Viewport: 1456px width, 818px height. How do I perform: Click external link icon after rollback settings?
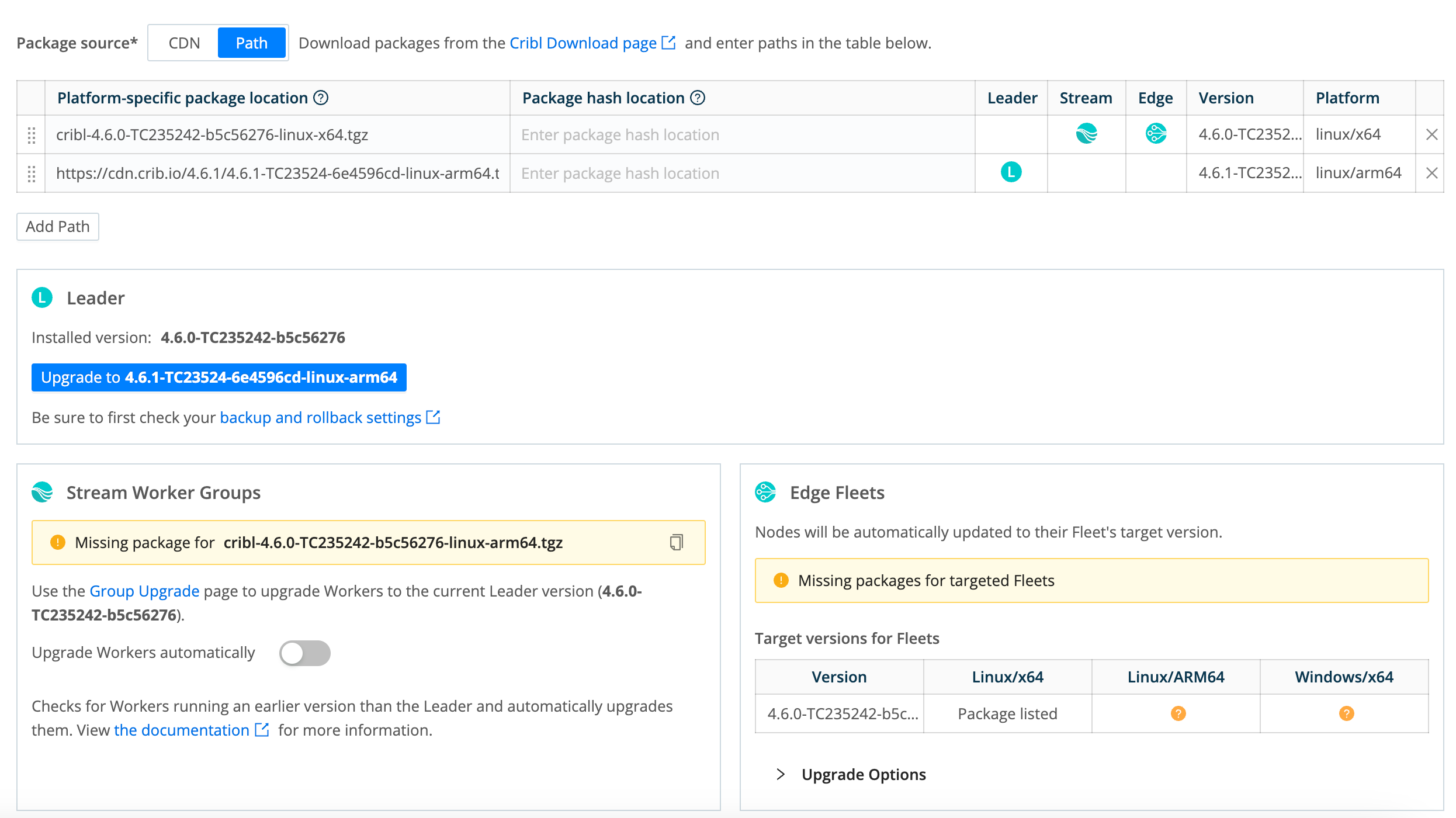[433, 417]
